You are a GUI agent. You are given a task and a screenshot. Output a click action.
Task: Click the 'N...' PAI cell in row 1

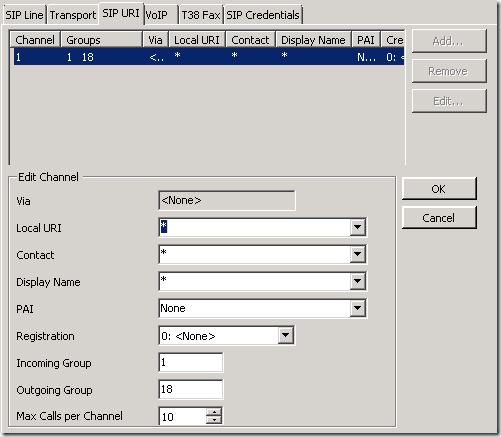coord(366,57)
